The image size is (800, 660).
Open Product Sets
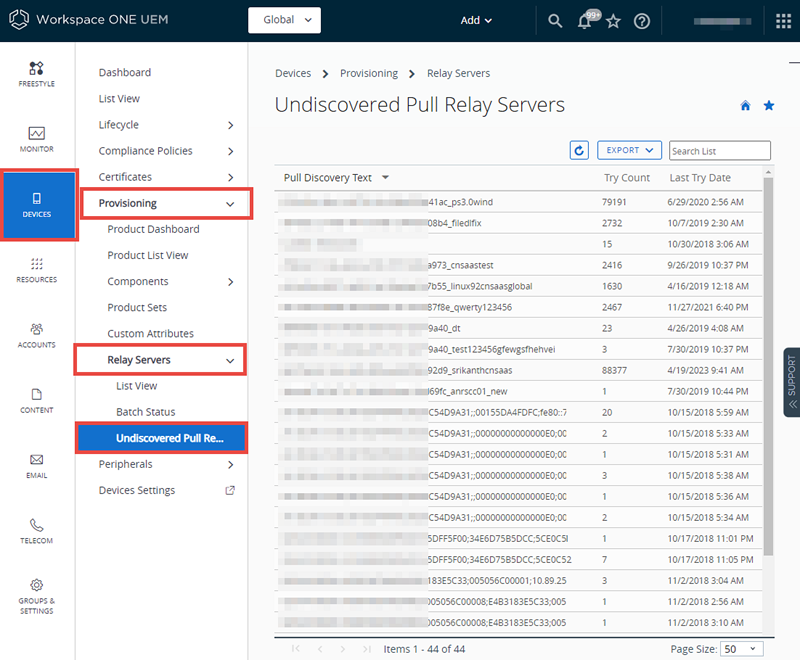(137, 307)
